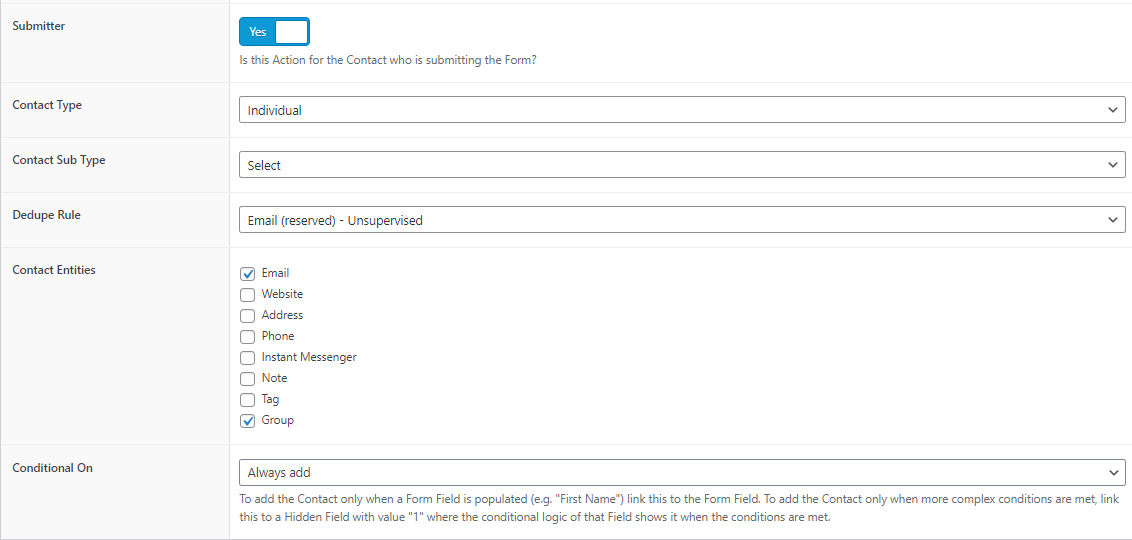Tick the Phone checkbox

tap(248, 336)
